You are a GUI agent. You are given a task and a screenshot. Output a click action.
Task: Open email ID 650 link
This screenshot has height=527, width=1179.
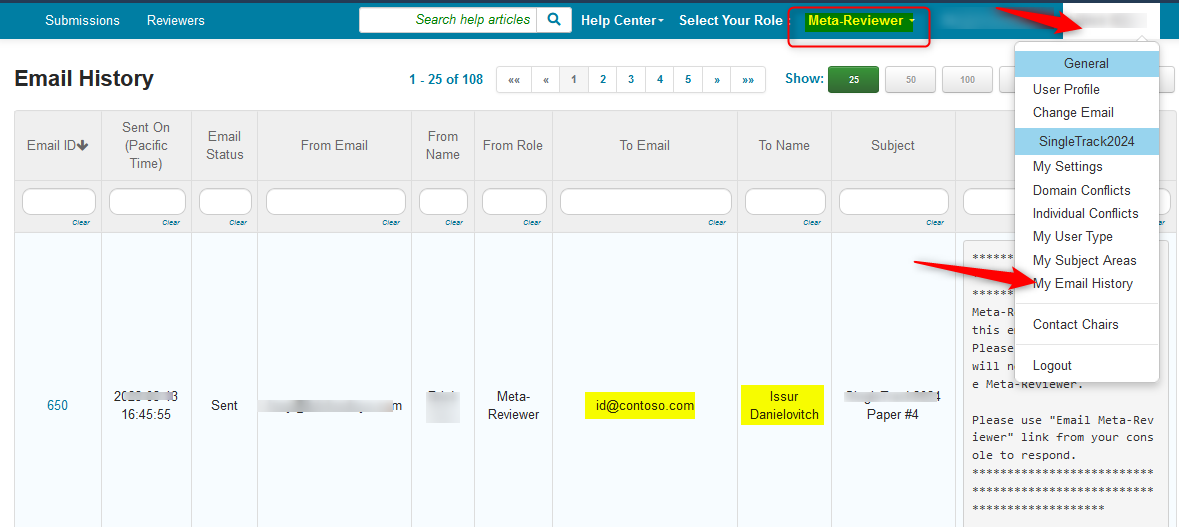click(58, 405)
